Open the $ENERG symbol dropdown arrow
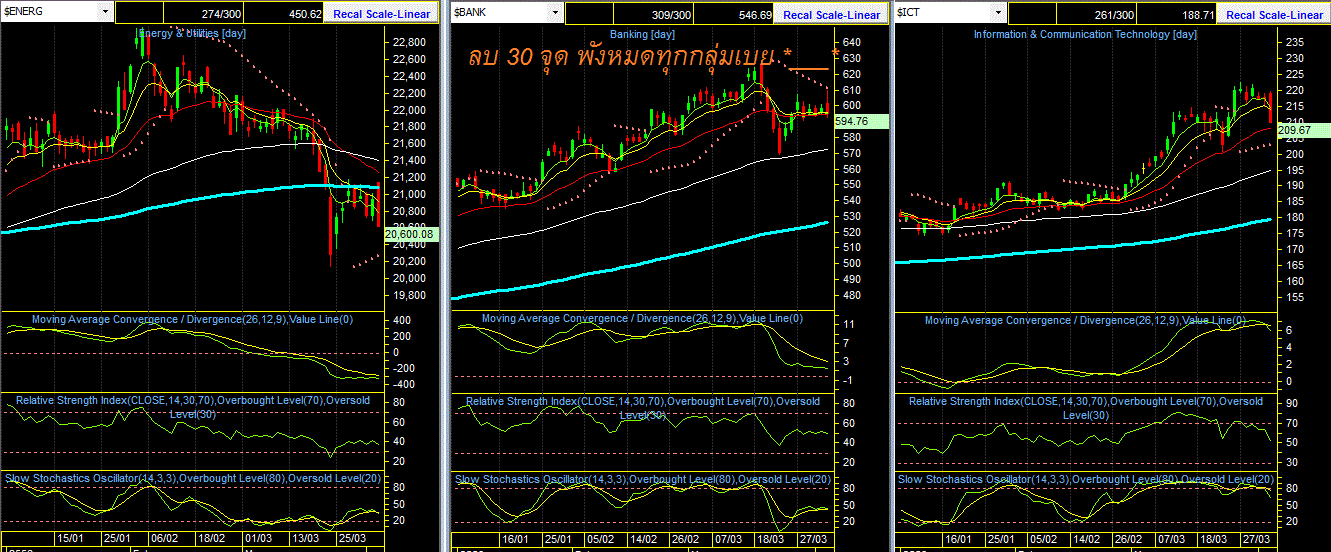 pos(105,12)
